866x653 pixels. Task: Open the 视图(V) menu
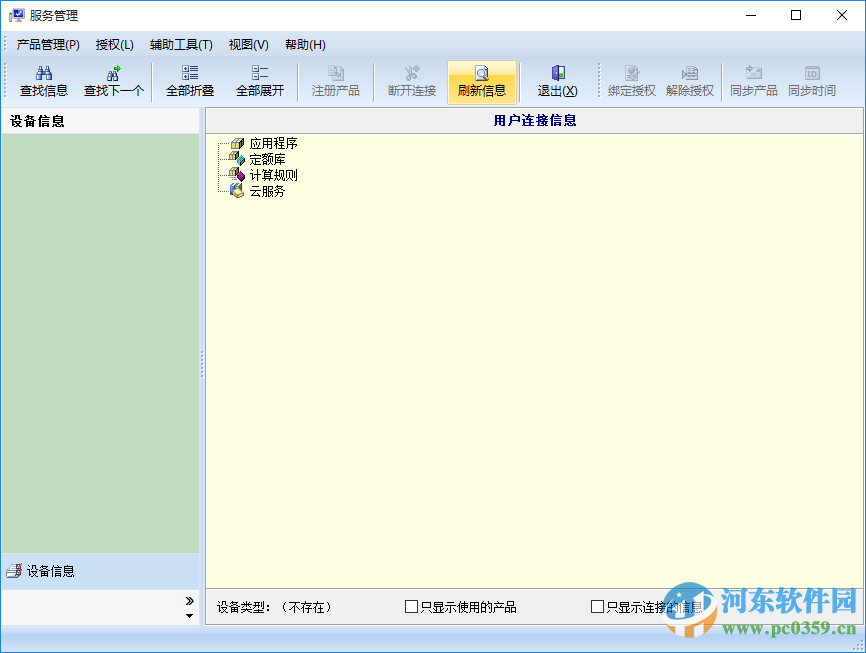pos(248,44)
